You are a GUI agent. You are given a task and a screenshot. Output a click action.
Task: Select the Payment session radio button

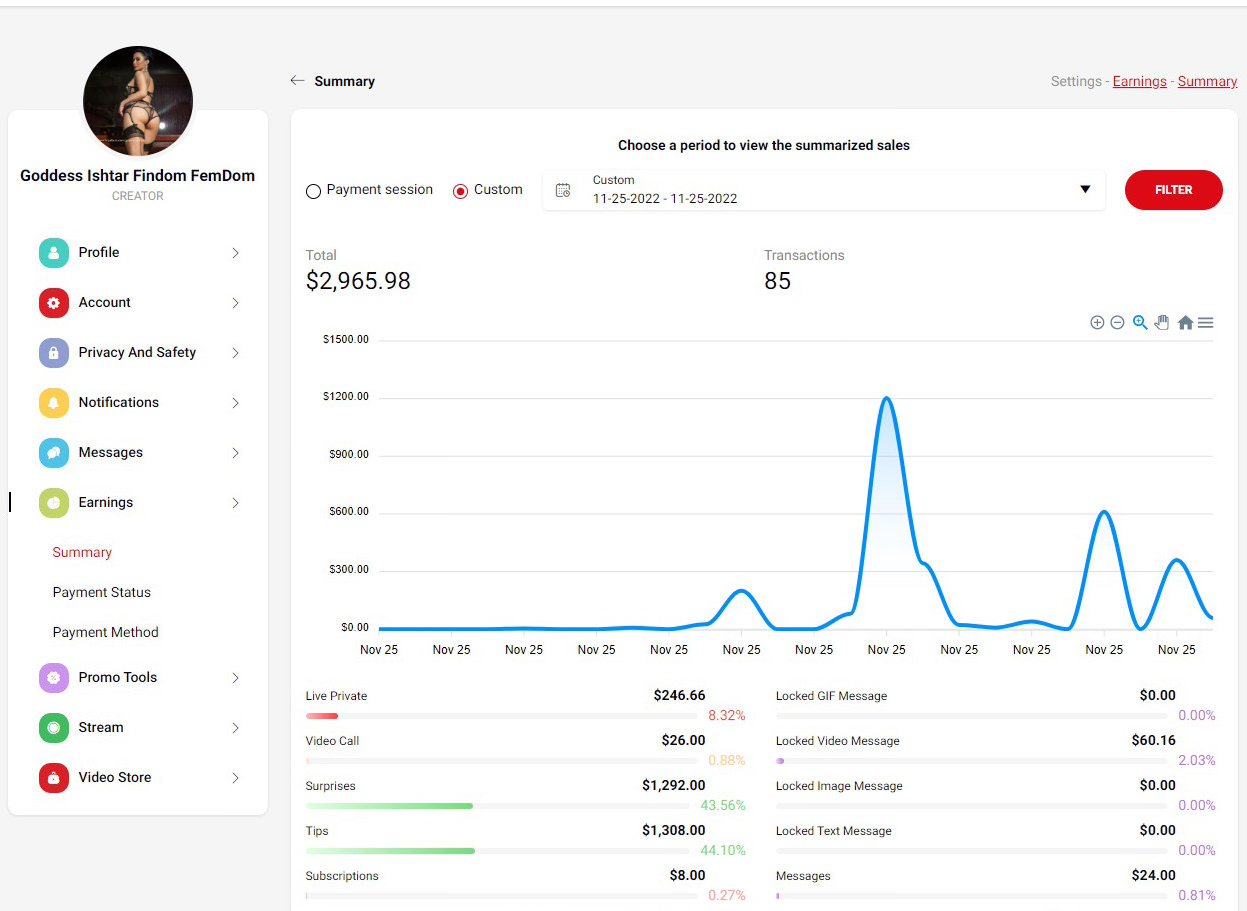coord(313,191)
